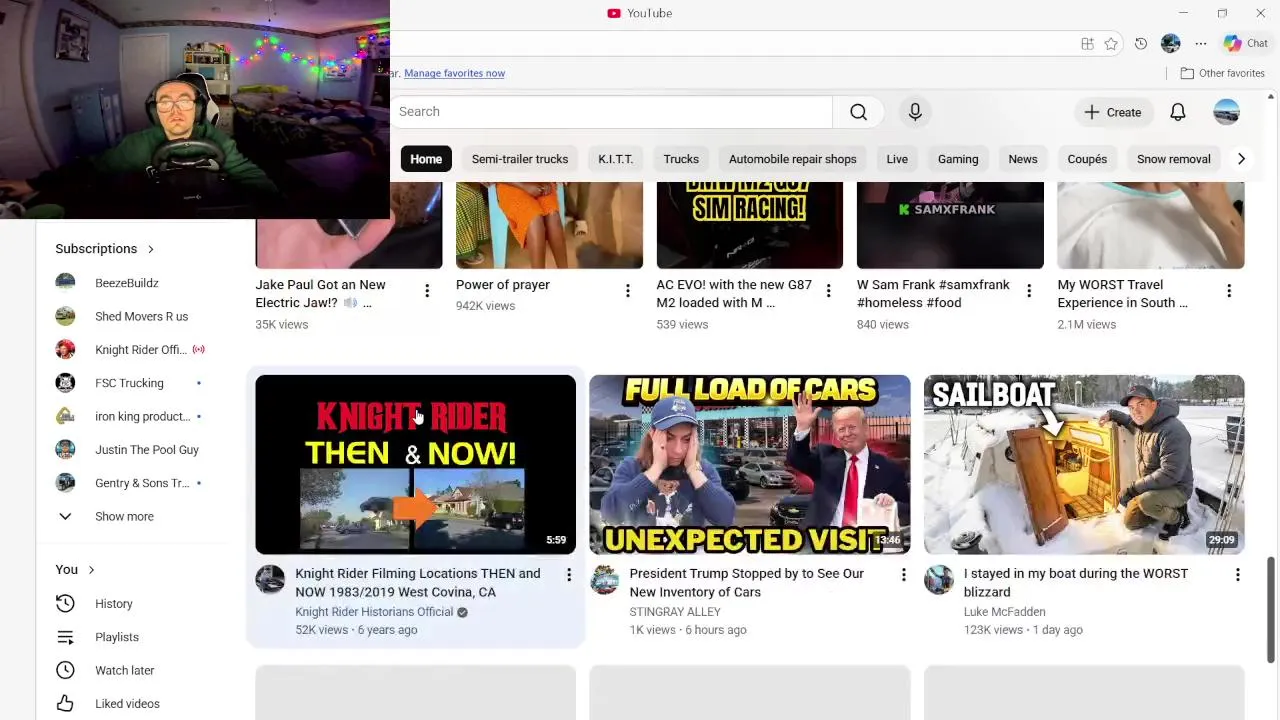Start voice search with the microphone icon

tap(915, 112)
